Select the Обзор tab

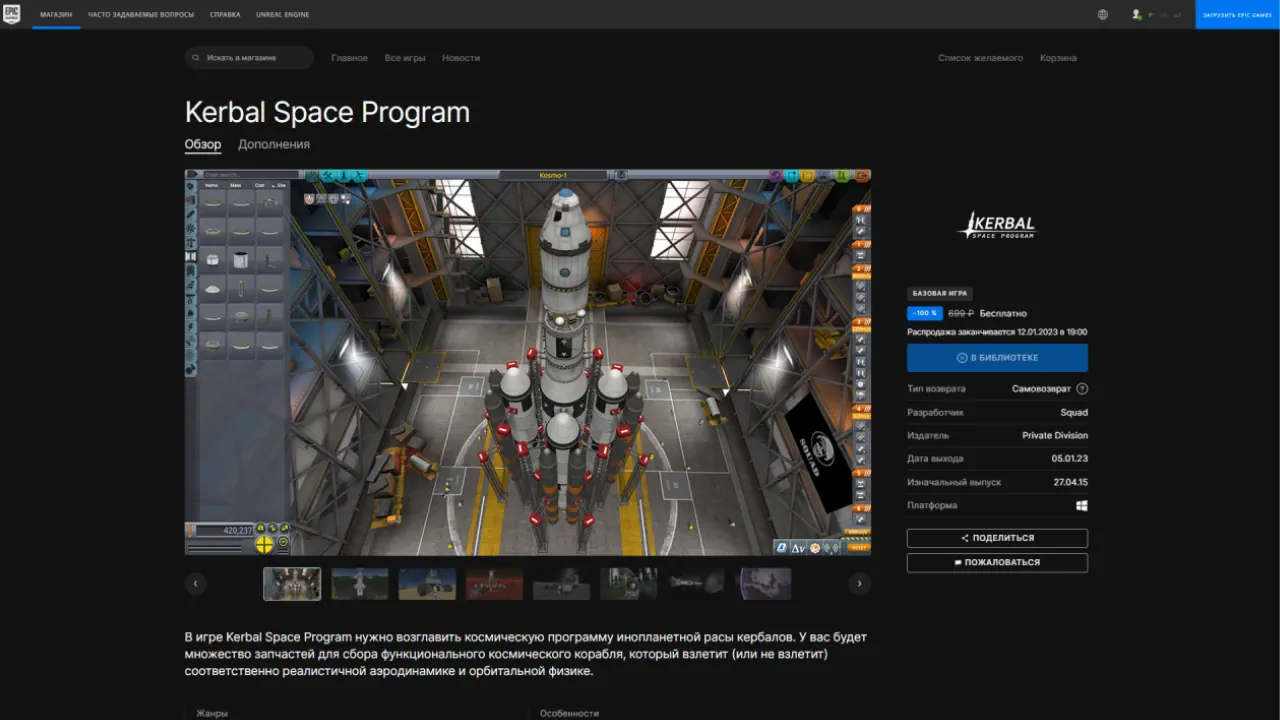(x=203, y=145)
